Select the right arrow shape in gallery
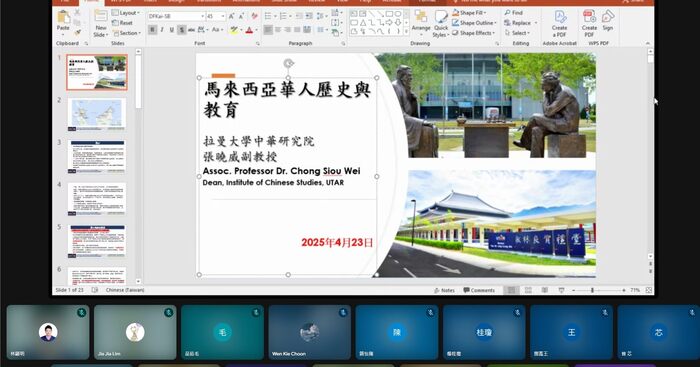This screenshot has height=367, width=700. (x=389, y=22)
